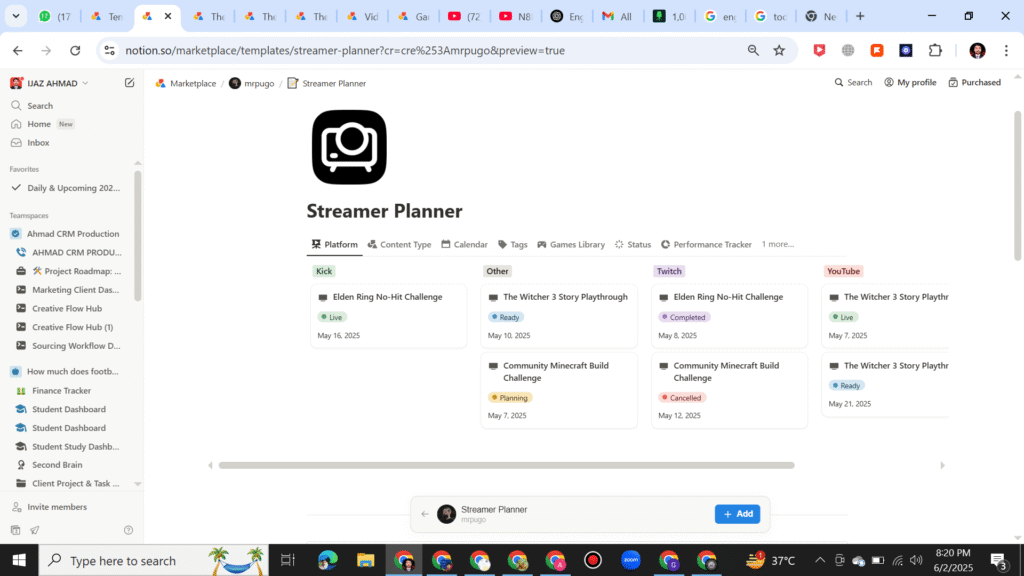Click the templates icon at sidebar bottom
Image resolution: width=1024 pixels, height=576 pixels.
16,530
